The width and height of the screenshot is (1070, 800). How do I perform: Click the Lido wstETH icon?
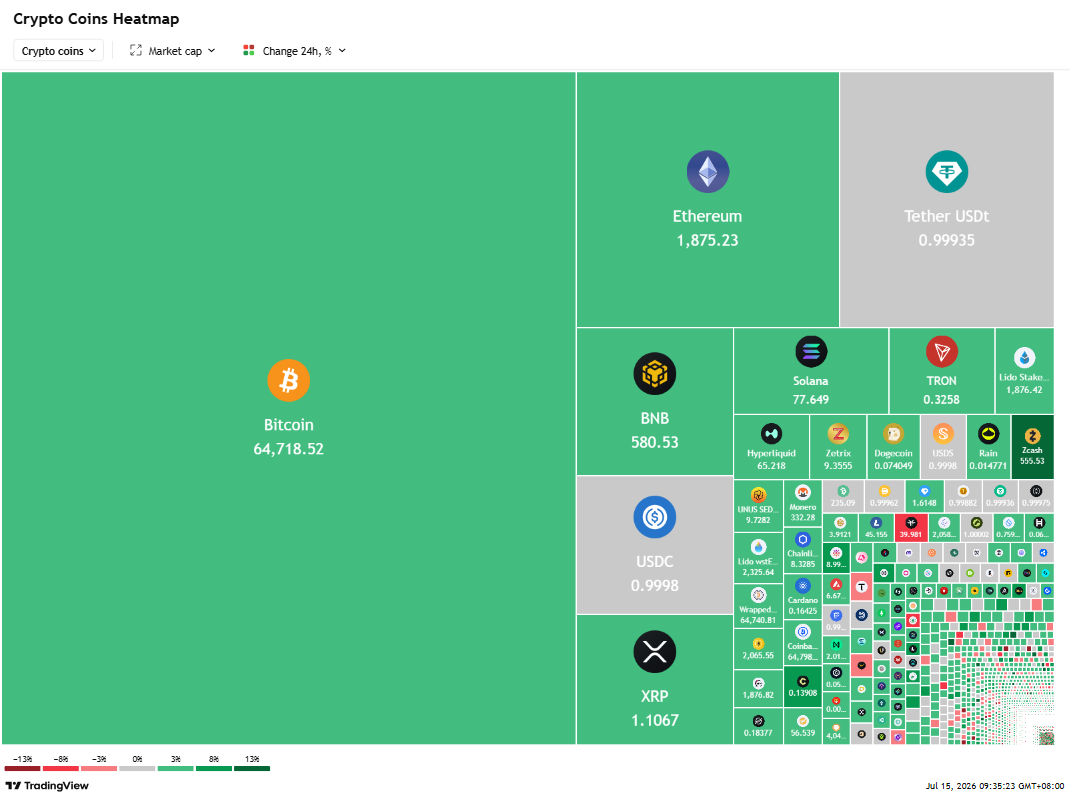click(758, 547)
